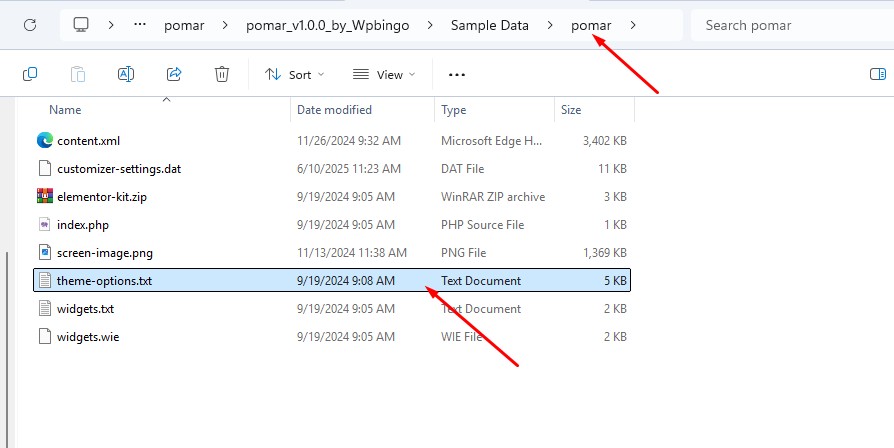Screen dimensions: 894x448
Task: Expand chevron after first pomar breadcrumb
Action: click(225, 25)
